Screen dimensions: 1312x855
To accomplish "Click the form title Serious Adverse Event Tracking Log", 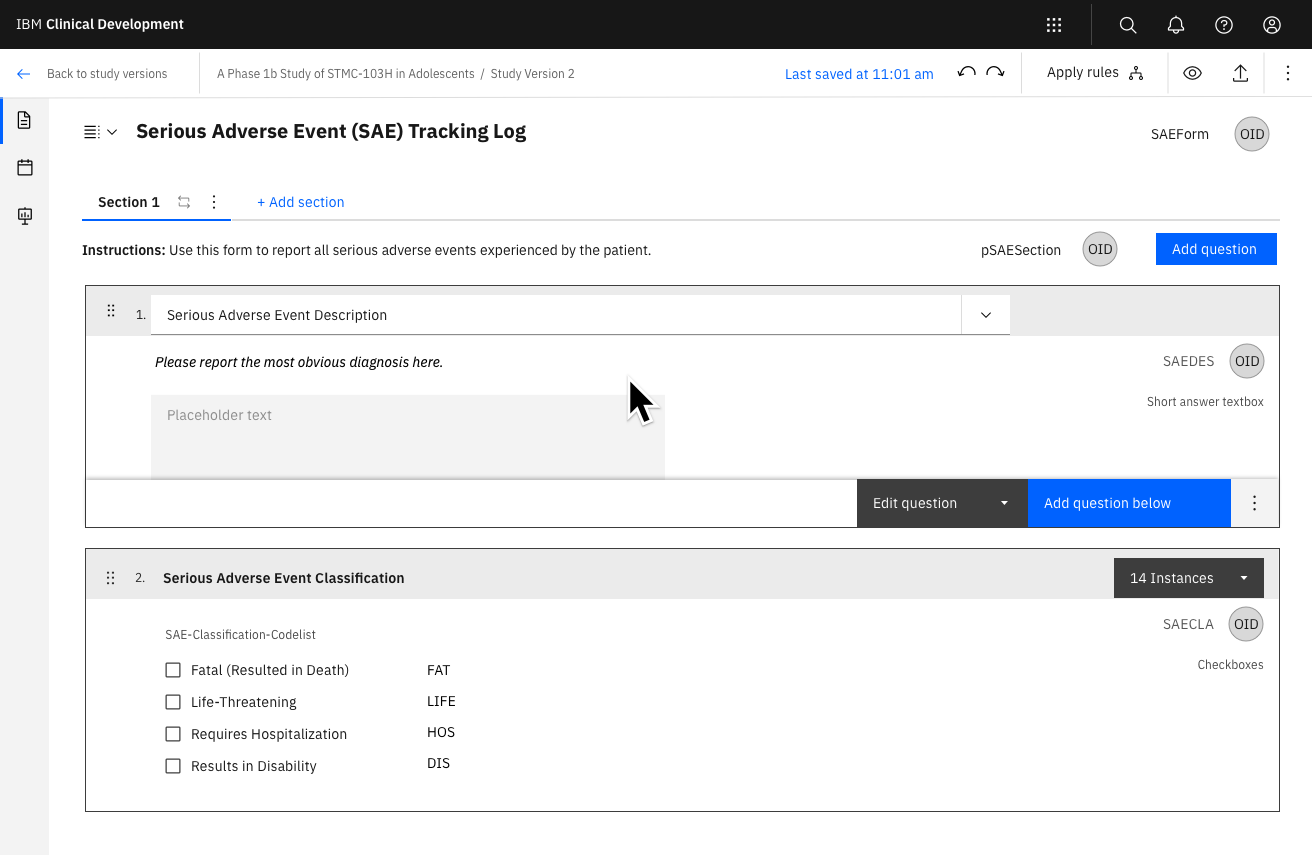I will coord(331,131).
